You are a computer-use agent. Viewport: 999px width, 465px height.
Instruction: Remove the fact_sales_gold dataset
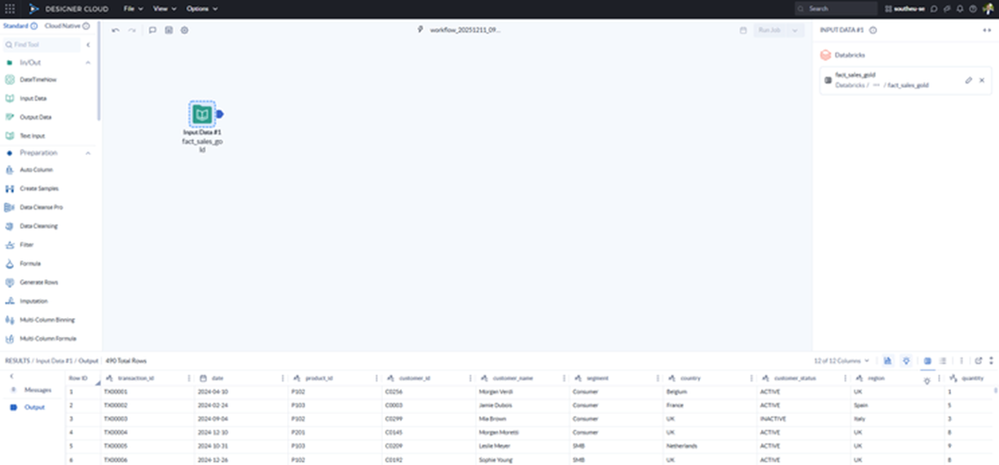point(982,80)
